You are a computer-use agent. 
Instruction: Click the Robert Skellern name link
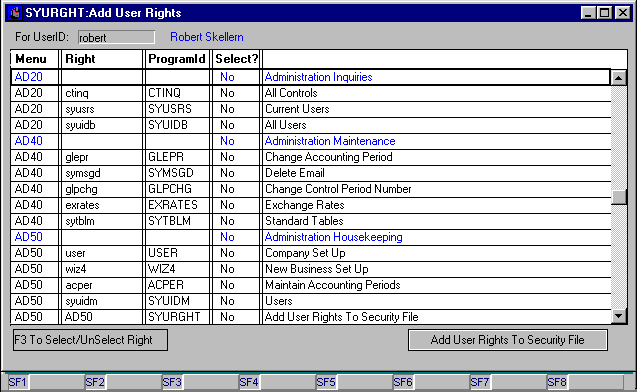207,37
